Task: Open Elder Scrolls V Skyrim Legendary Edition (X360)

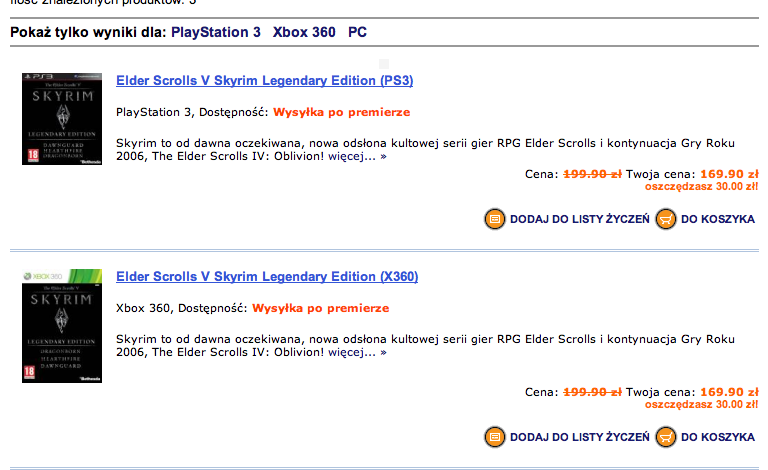Action: pos(267,276)
